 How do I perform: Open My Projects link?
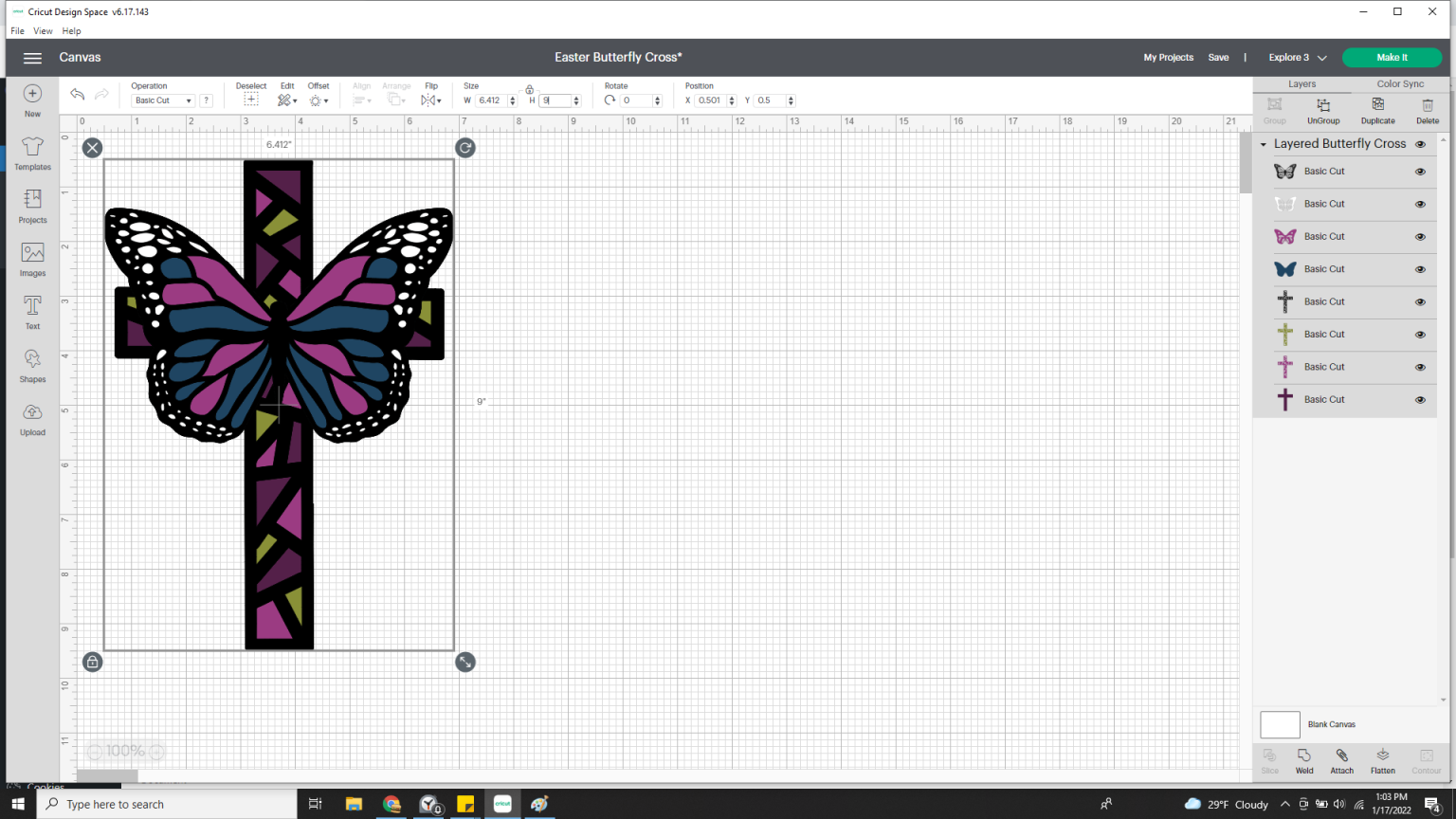(1168, 58)
